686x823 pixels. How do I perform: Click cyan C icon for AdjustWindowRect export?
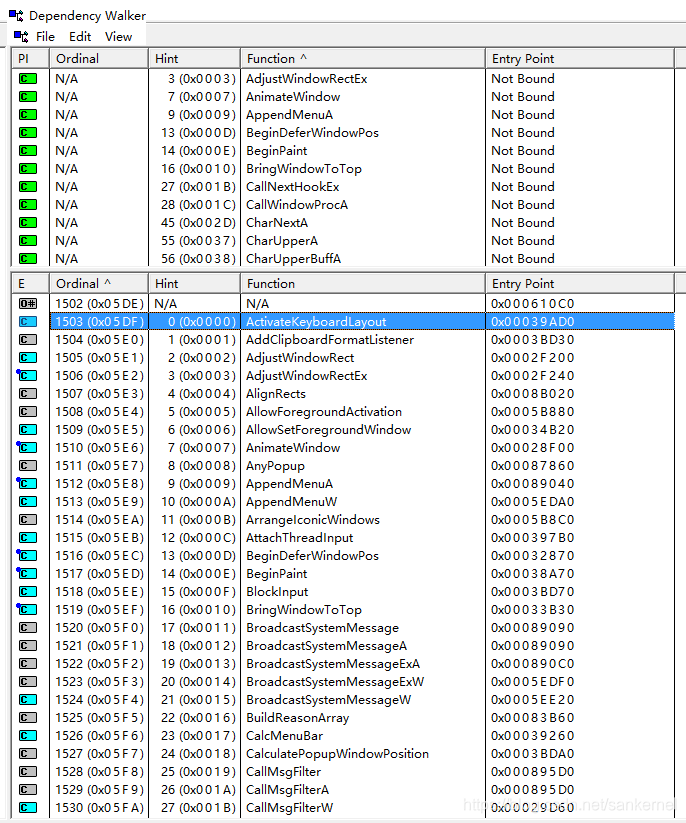tap(28, 357)
